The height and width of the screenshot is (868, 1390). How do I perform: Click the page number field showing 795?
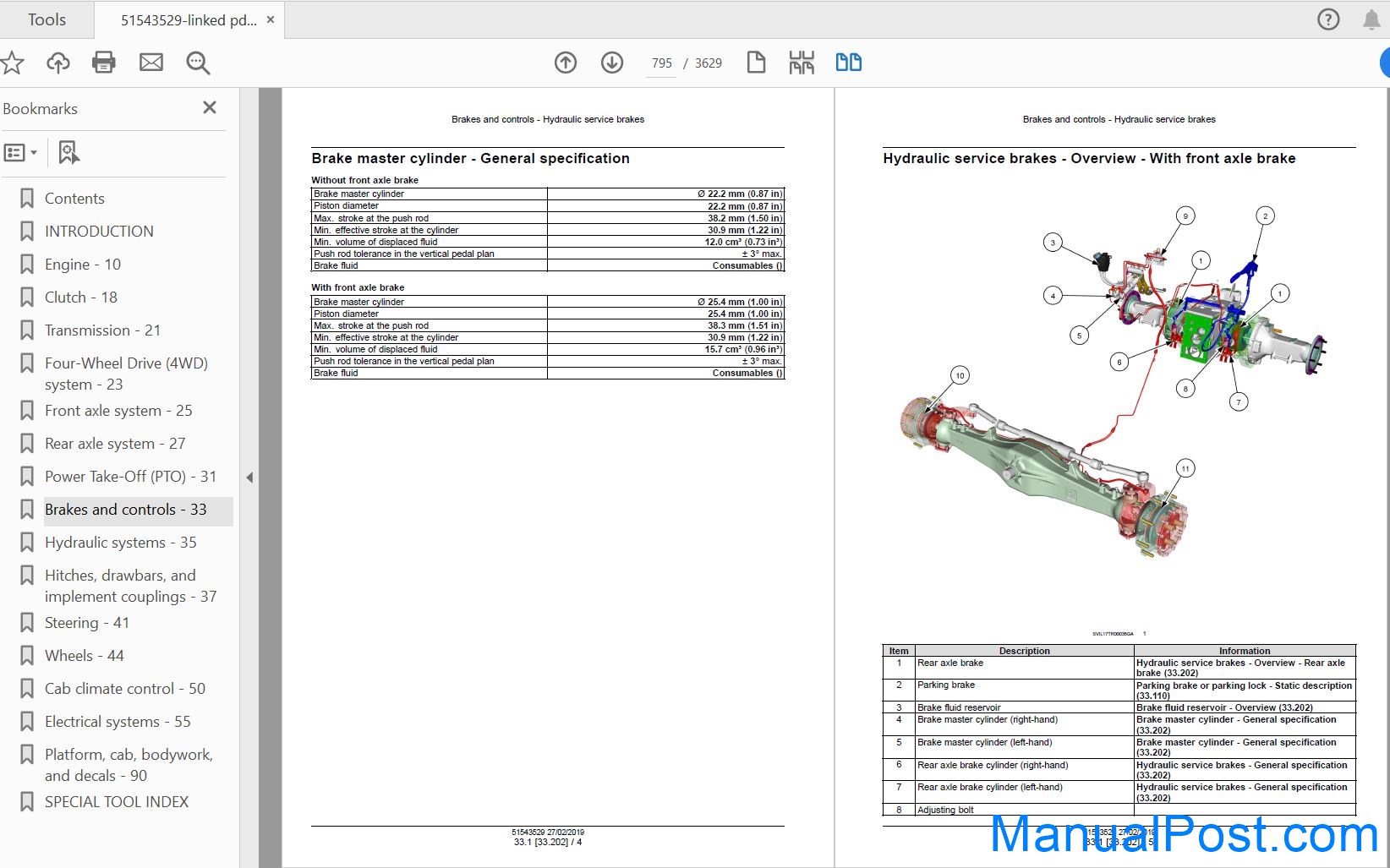[661, 63]
